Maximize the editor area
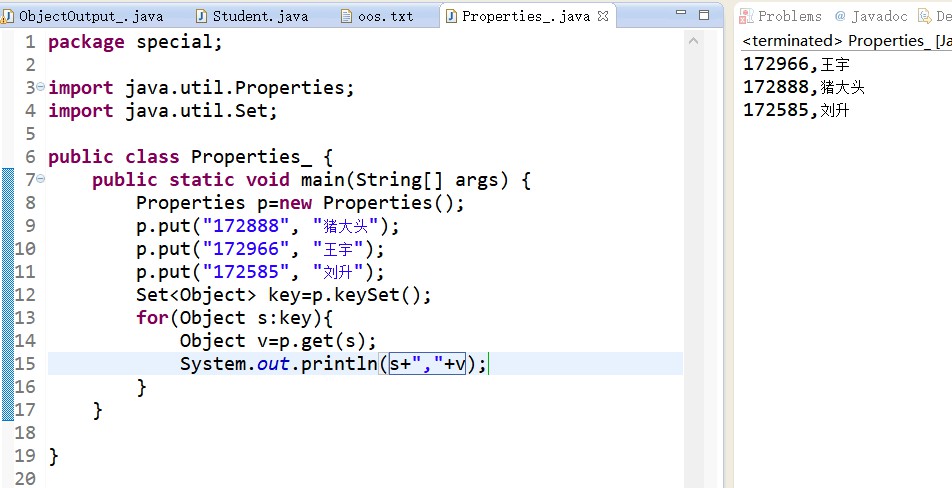952x488 pixels. (704, 15)
